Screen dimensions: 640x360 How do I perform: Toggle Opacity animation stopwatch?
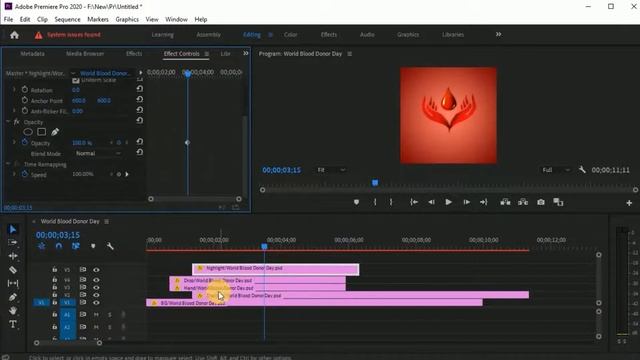click(24, 142)
